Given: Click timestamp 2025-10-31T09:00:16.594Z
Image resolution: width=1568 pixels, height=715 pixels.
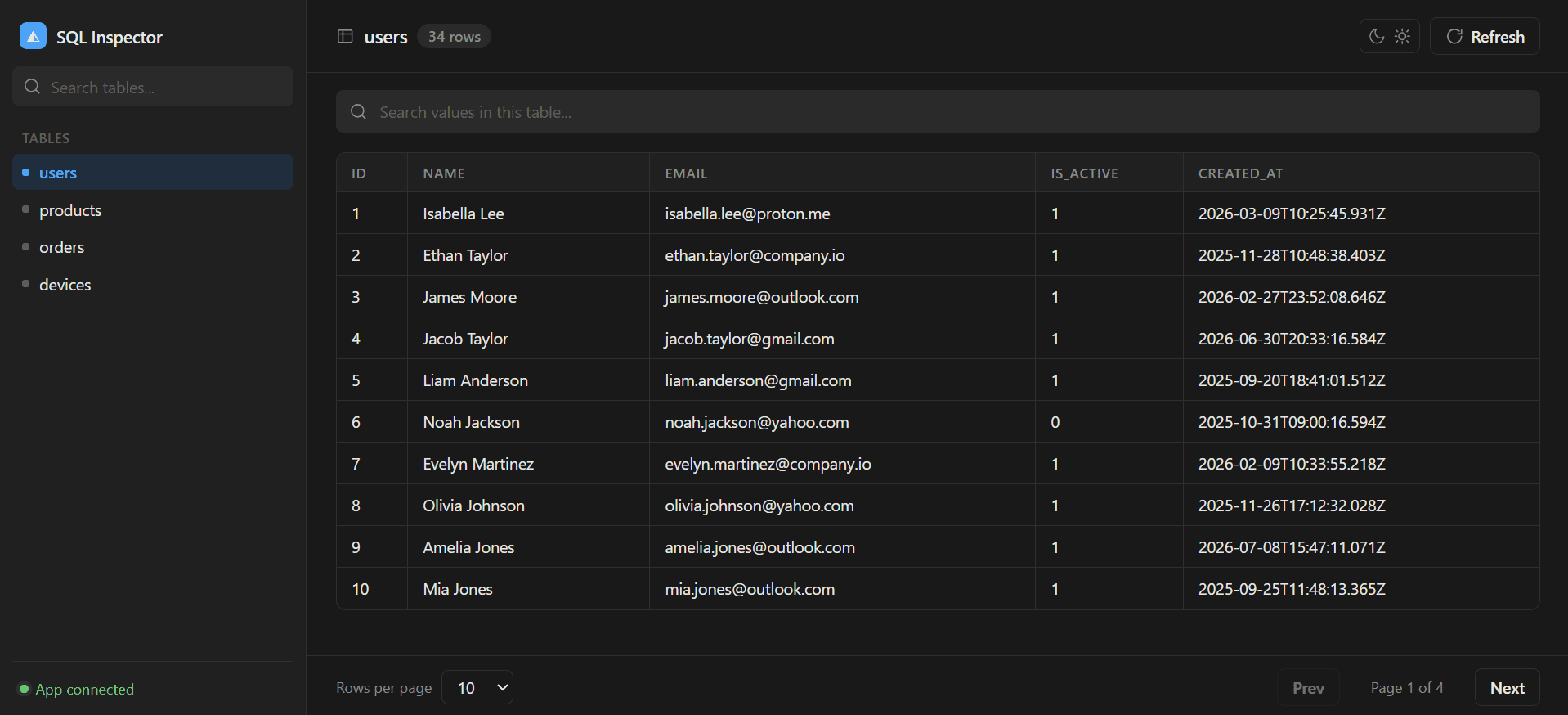Looking at the screenshot, I should coord(1292,422).
